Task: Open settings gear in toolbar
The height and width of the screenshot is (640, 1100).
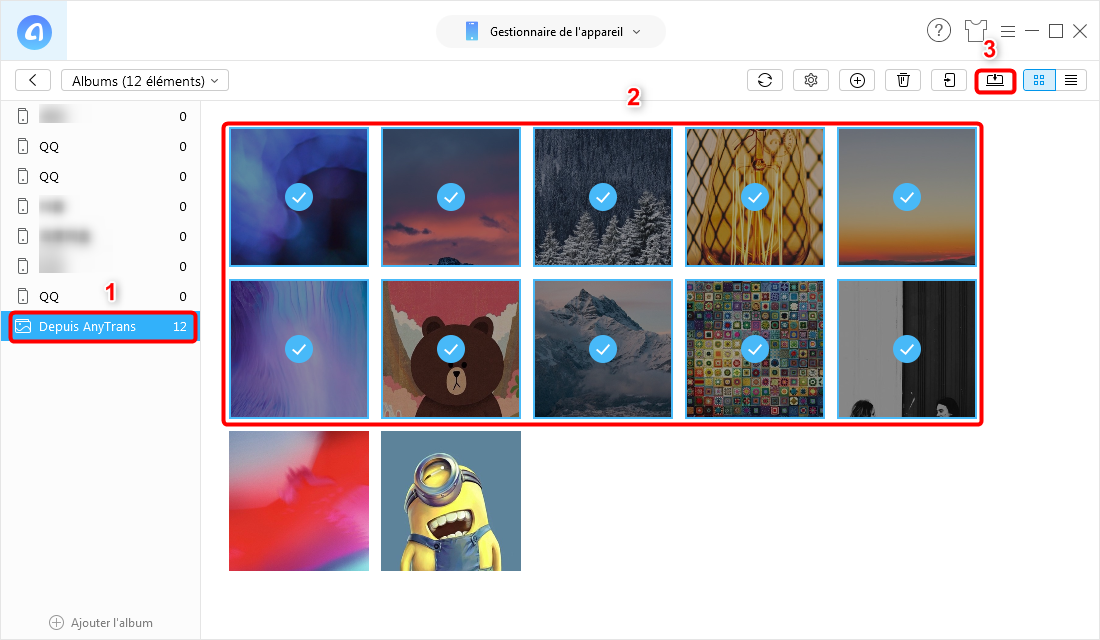Action: point(811,80)
